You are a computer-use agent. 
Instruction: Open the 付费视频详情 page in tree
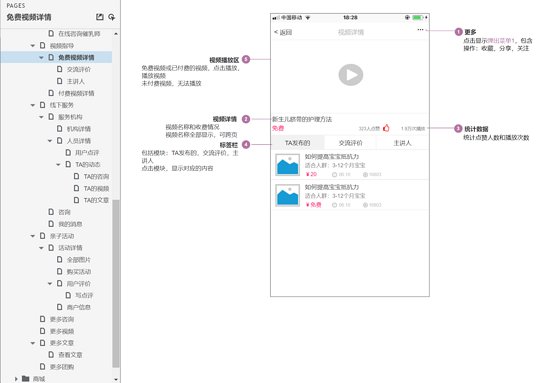(x=76, y=93)
